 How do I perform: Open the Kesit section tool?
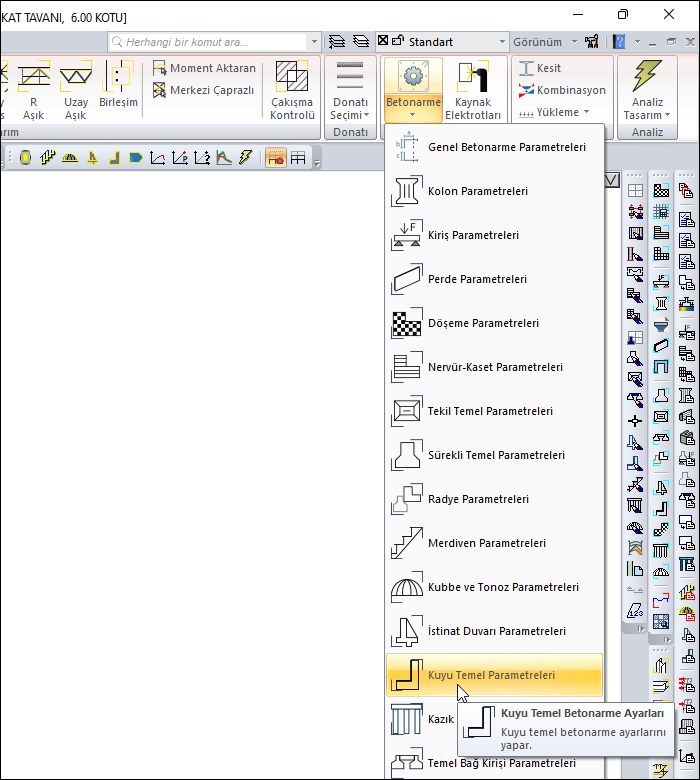(539, 68)
